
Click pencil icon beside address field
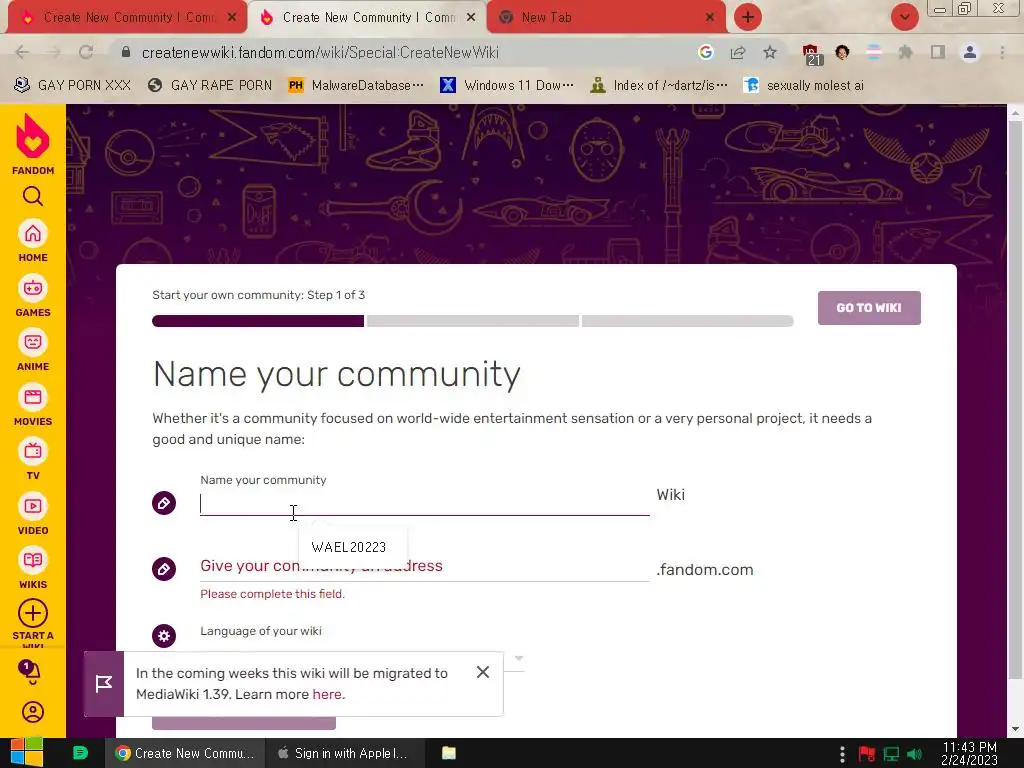[164, 569]
